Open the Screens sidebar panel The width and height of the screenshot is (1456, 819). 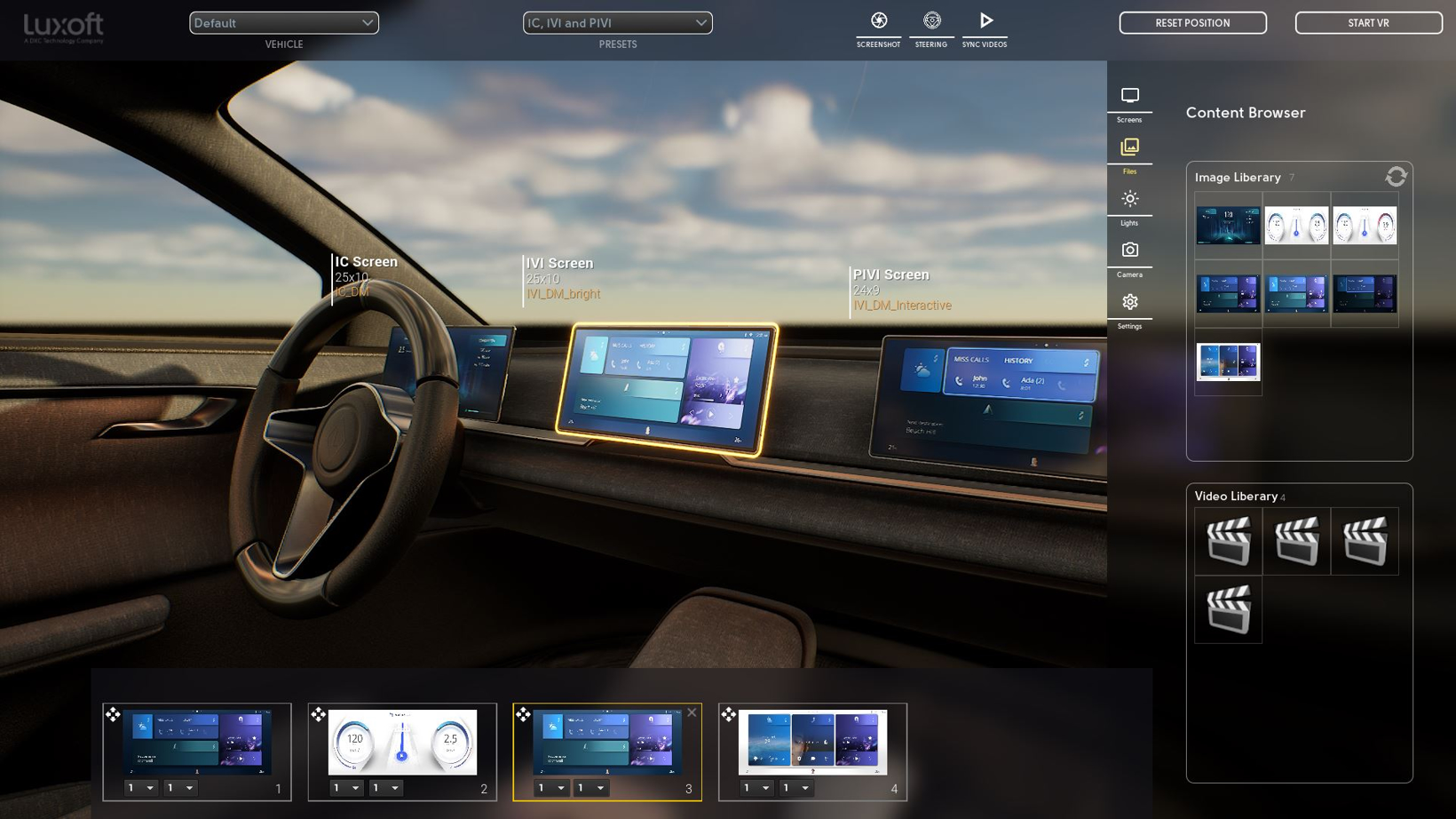[x=1129, y=95]
